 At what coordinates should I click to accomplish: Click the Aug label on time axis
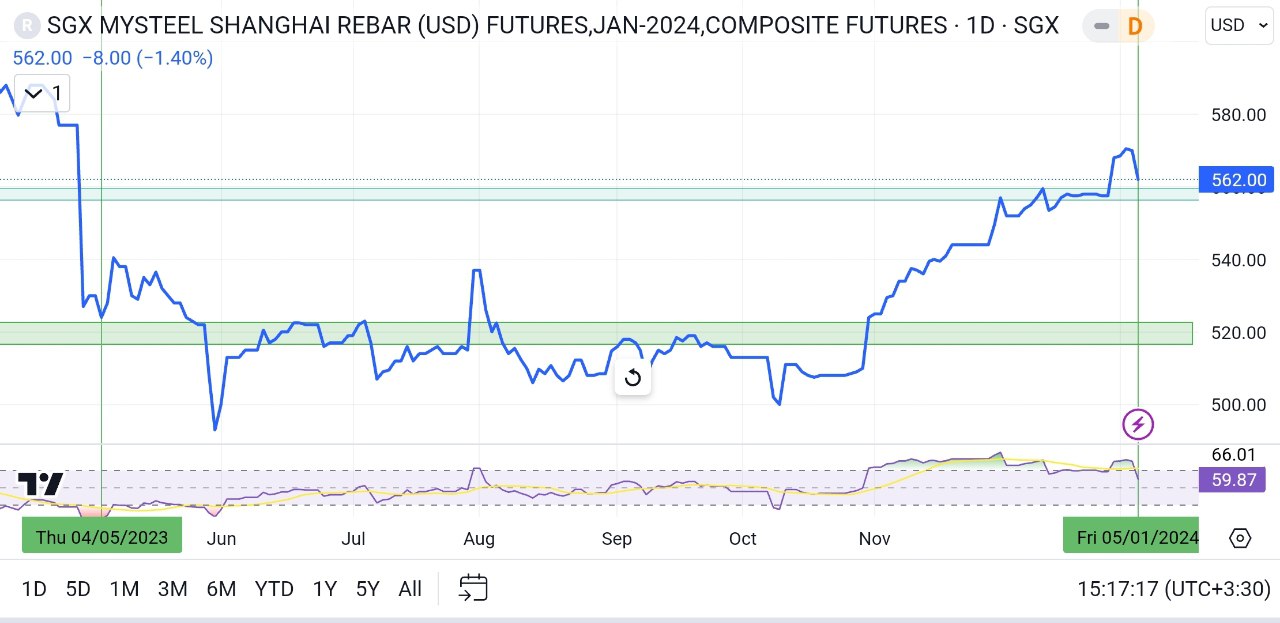coord(479,538)
